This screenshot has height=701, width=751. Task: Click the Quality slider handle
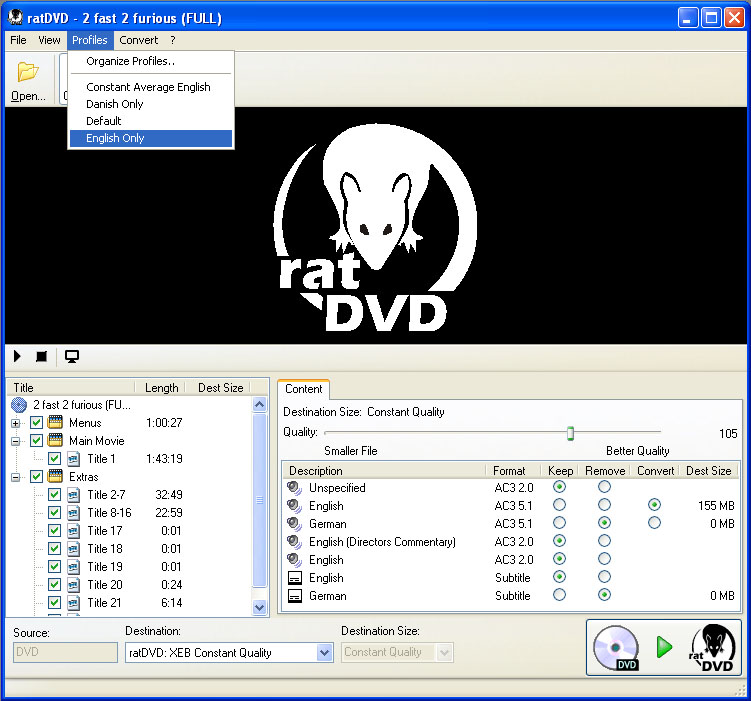click(x=570, y=433)
